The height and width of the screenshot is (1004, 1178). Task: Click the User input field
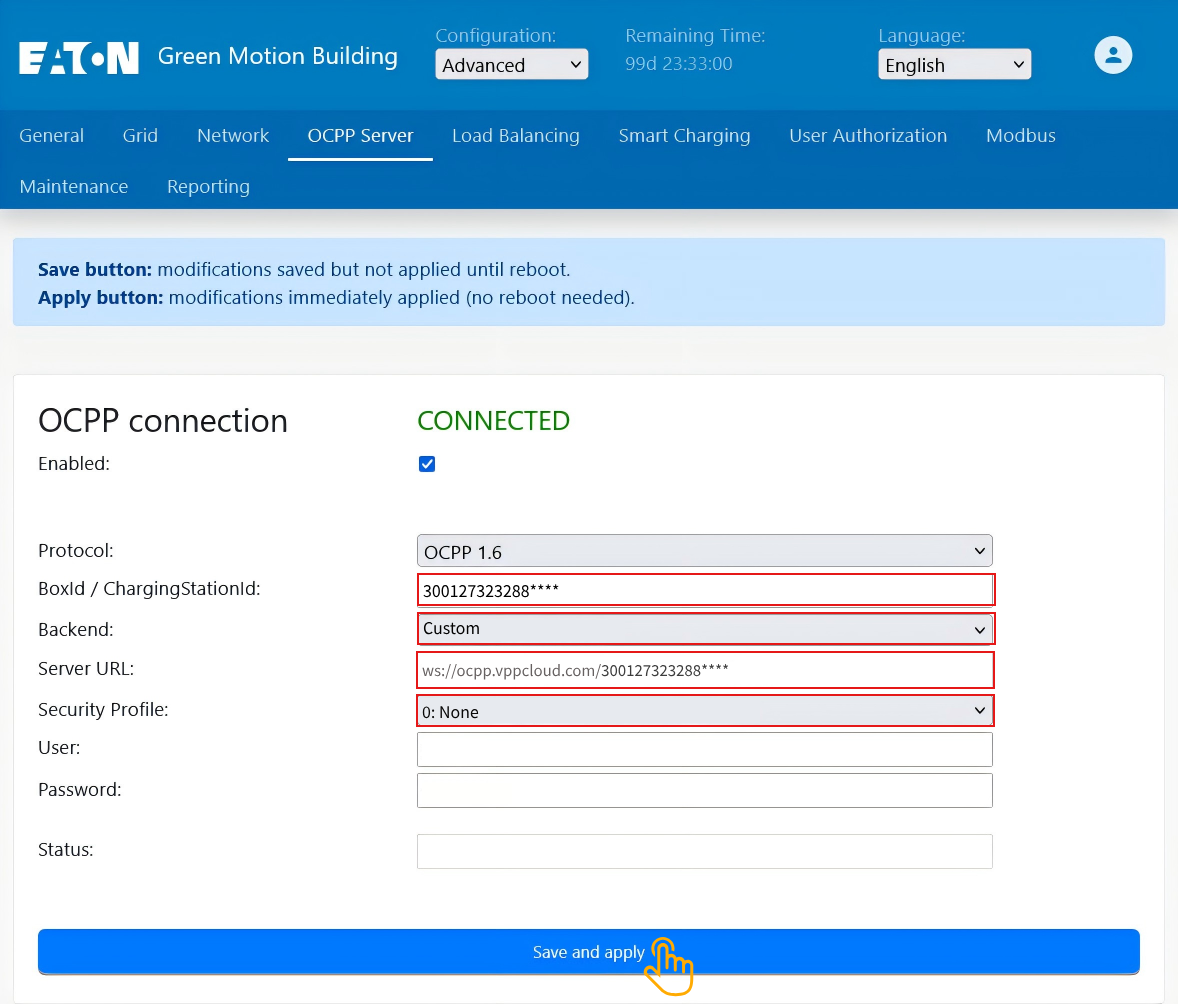tap(704, 749)
